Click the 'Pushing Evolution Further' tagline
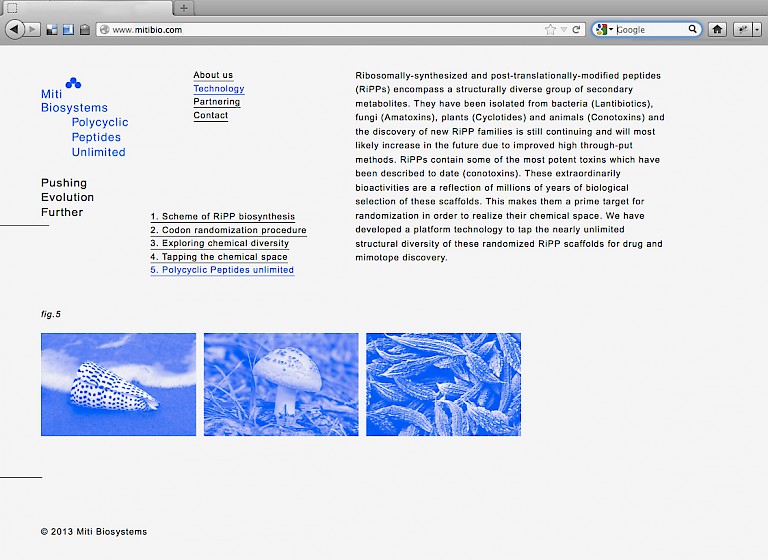The width and height of the screenshot is (768, 560). pyautogui.click(x=67, y=197)
